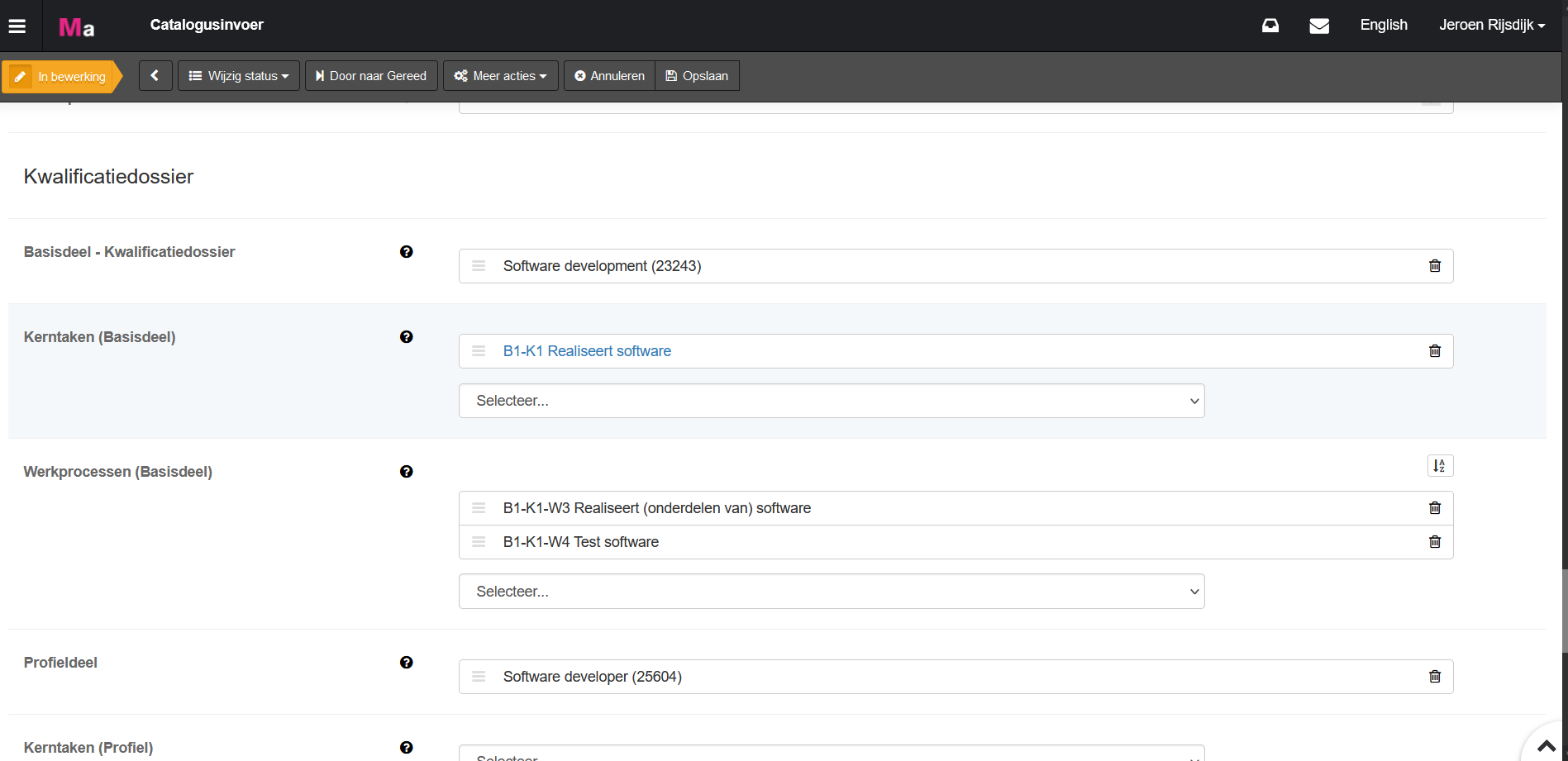The width and height of the screenshot is (1568, 761).
Task: Click the Kerntaken (Profiel) label
Action: click(88, 748)
